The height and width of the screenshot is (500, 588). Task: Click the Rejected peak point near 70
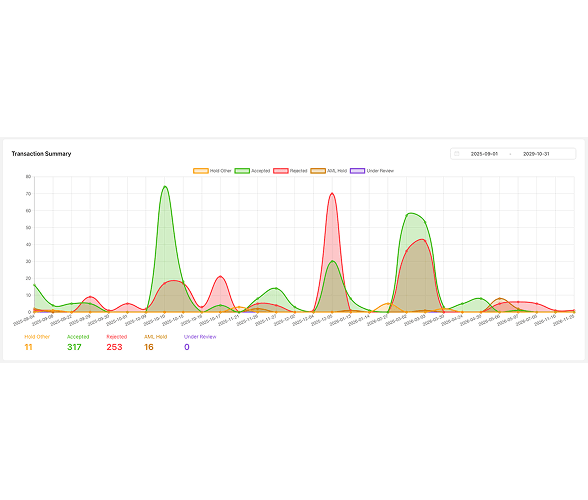(332, 194)
